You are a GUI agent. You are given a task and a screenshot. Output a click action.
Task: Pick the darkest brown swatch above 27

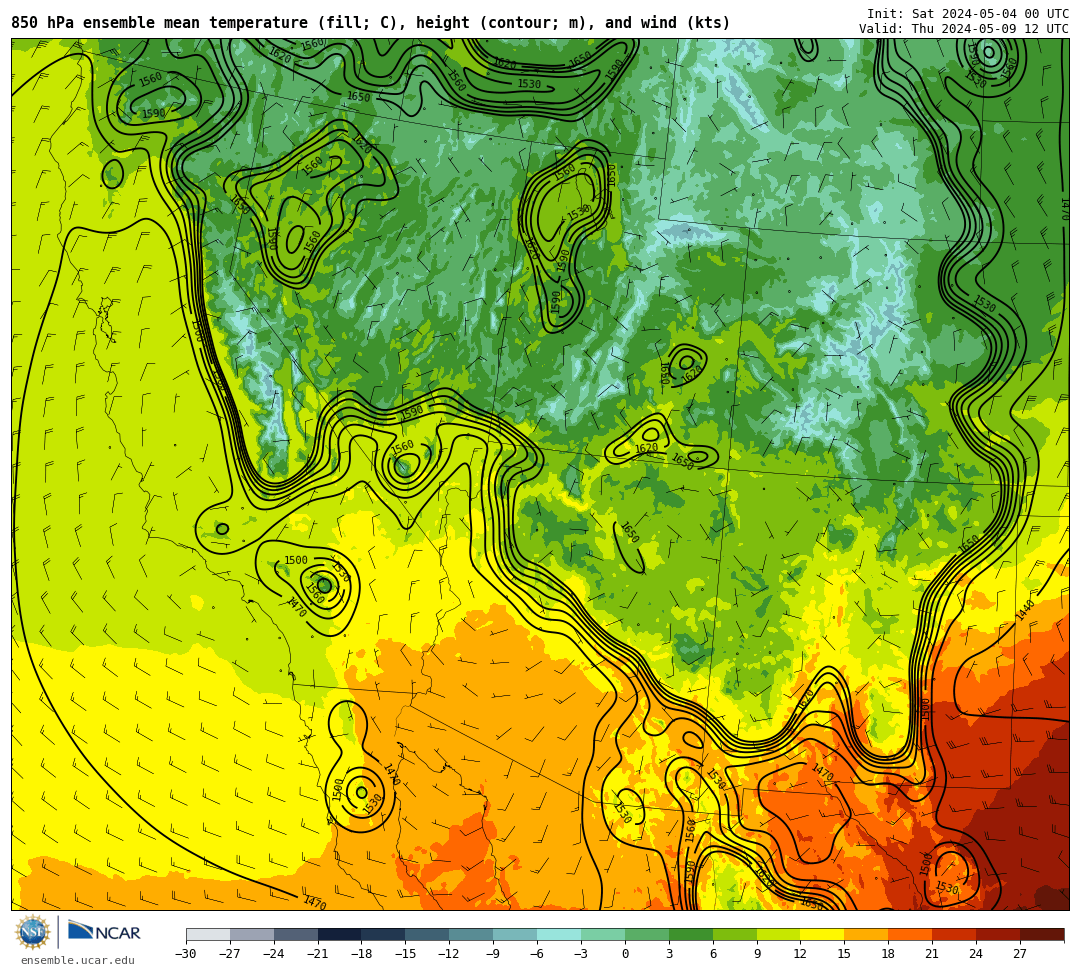point(1042,934)
